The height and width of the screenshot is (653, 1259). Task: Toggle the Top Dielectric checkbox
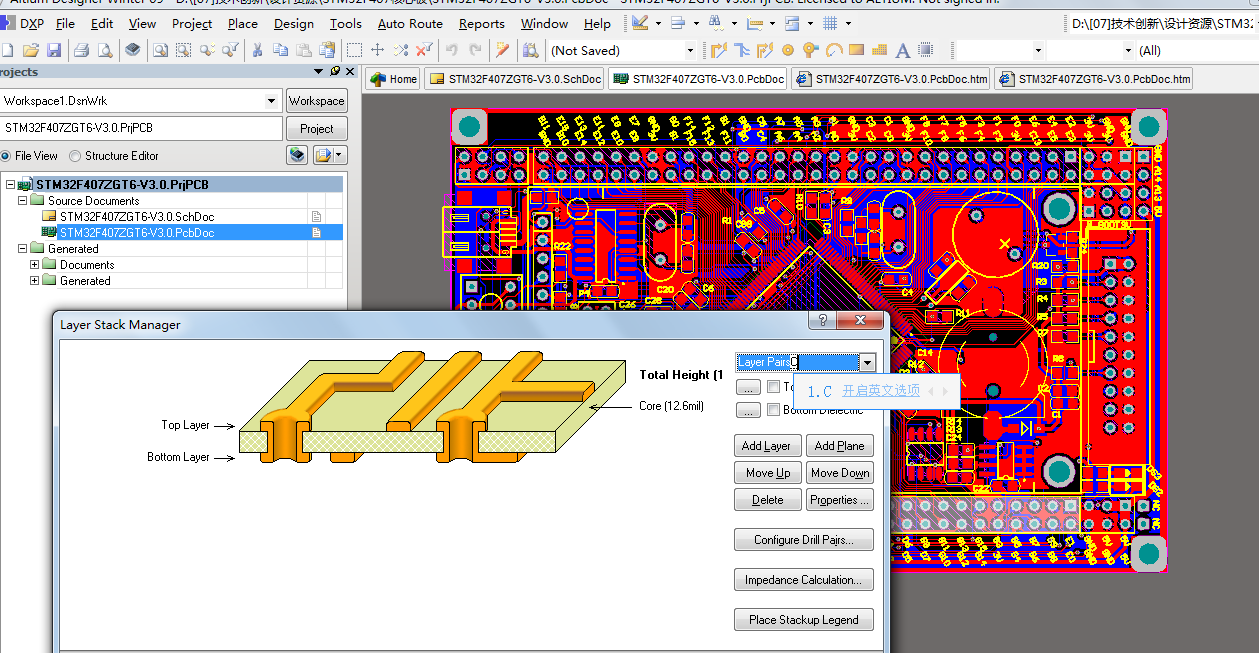pyautogui.click(x=773, y=386)
